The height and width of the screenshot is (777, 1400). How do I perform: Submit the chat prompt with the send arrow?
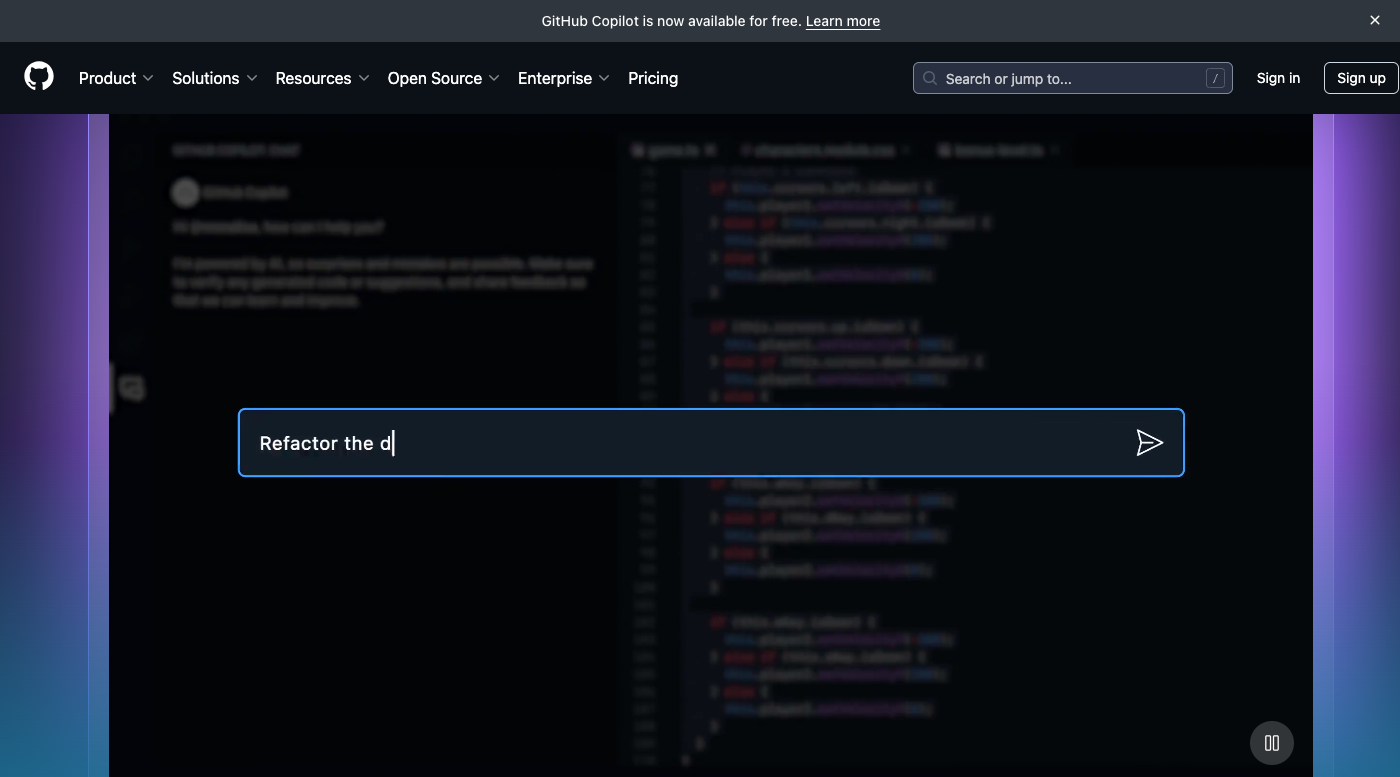tap(1150, 442)
